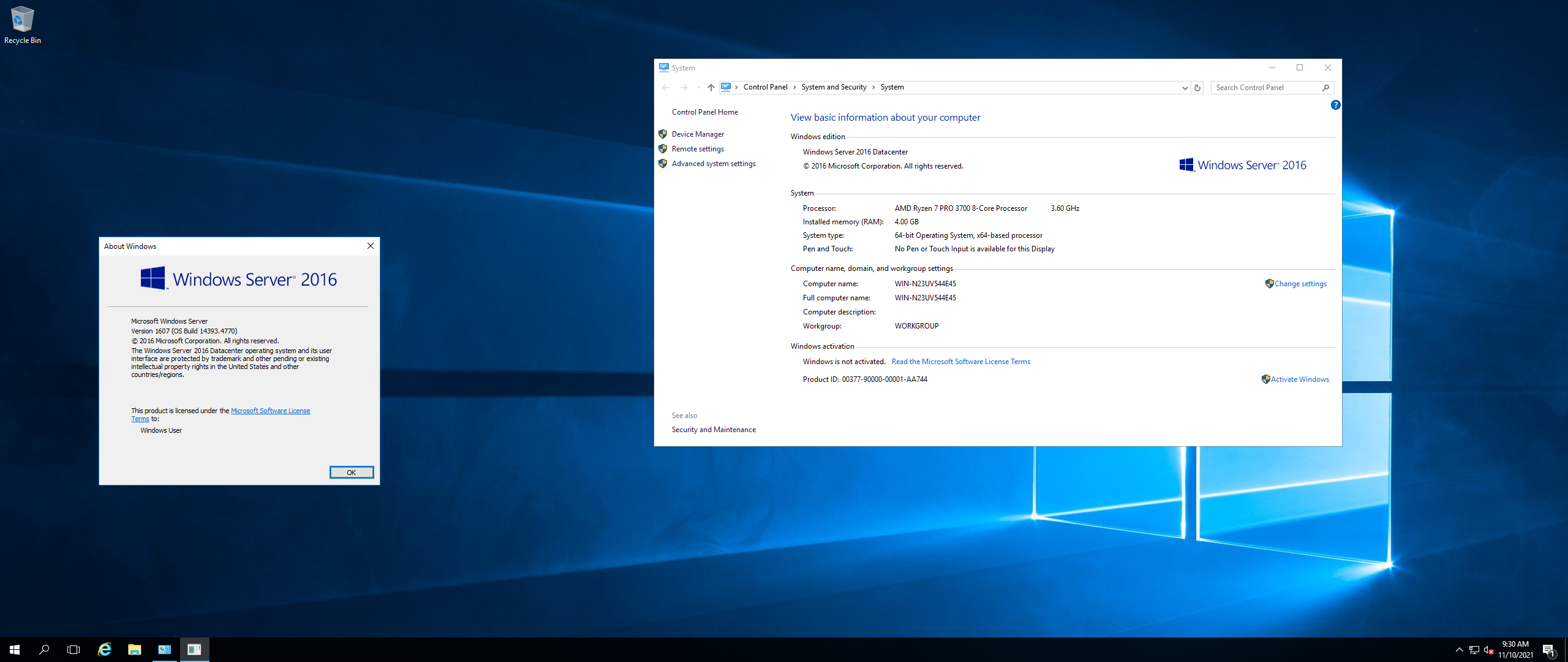Click the System window title icon
The width and height of the screenshot is (1568, 662).
(x=664, y=67)
